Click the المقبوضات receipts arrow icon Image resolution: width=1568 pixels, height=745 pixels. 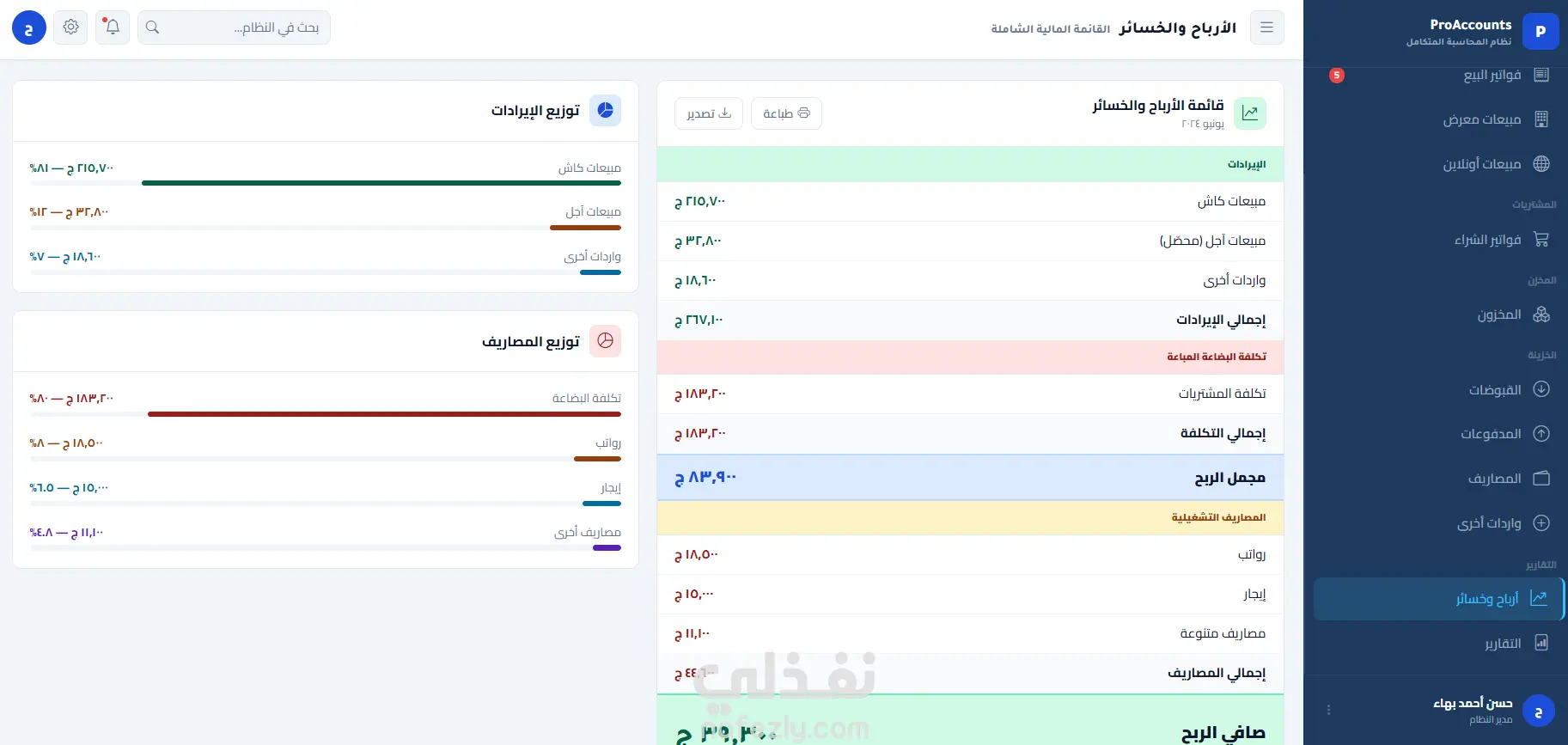[1541, 389]
